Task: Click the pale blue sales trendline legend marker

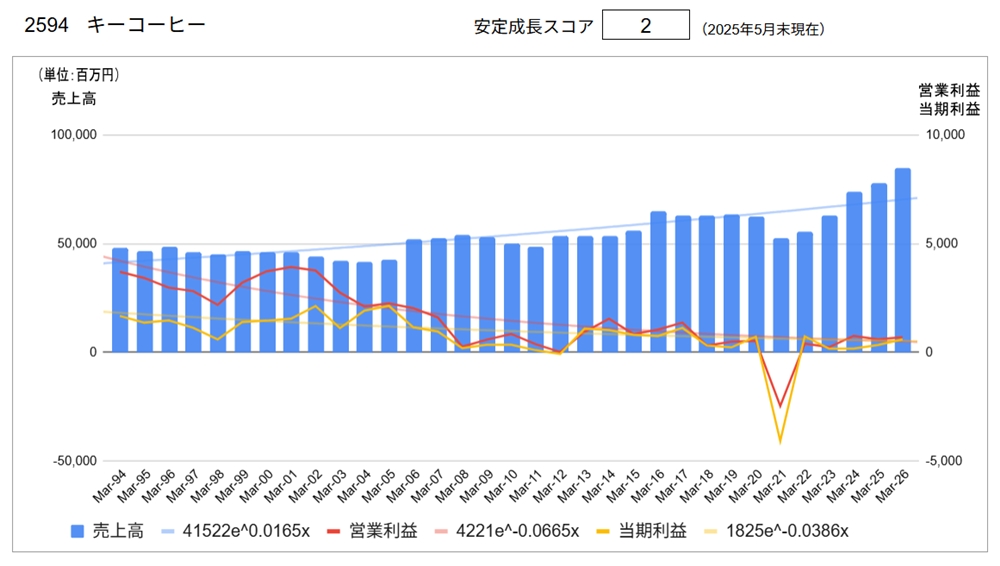Action: [168, 531]
